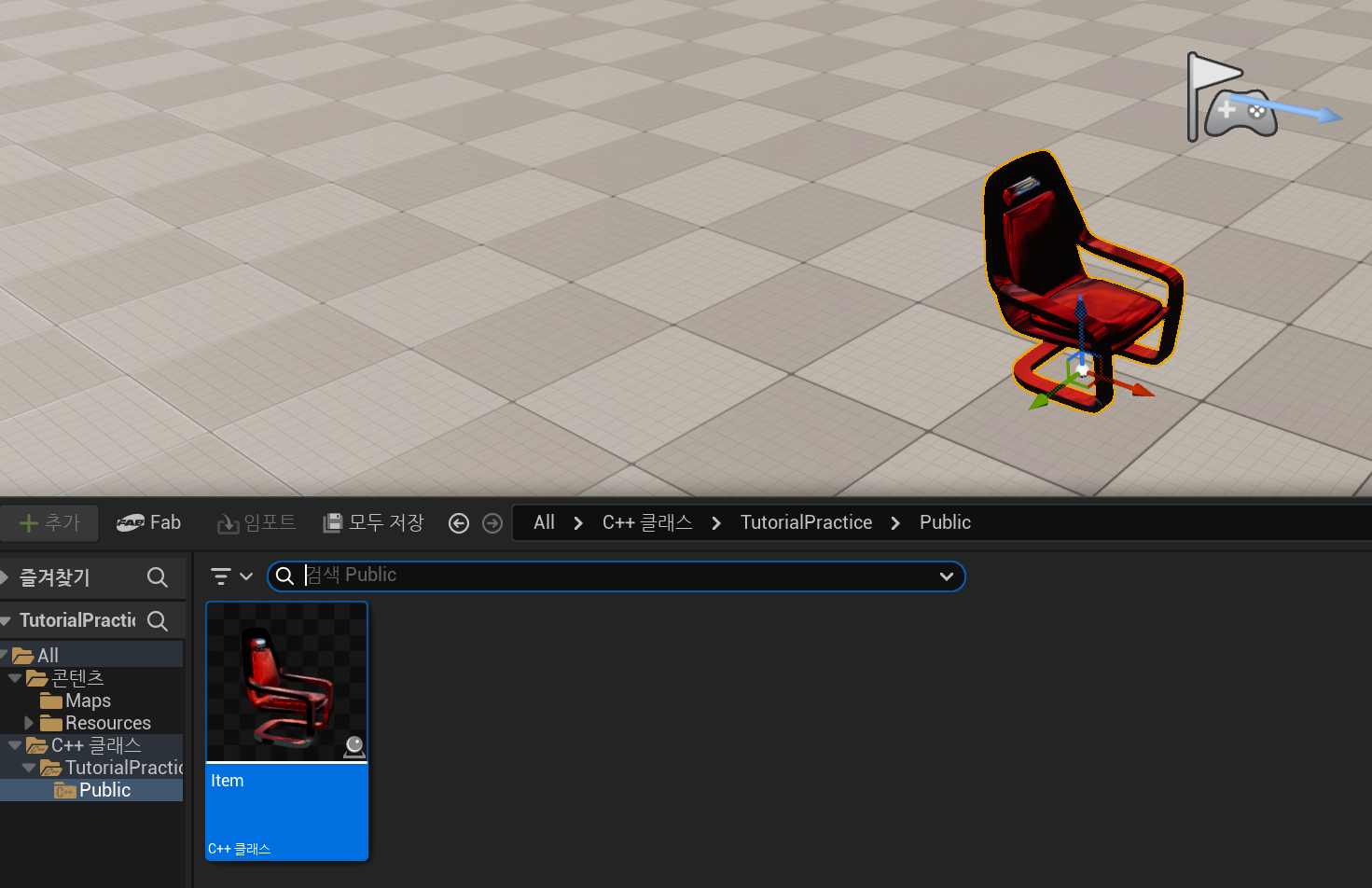Open chevron after C++ 클래스 breadcrumb
1372x888 pixels.
(716, 523)
